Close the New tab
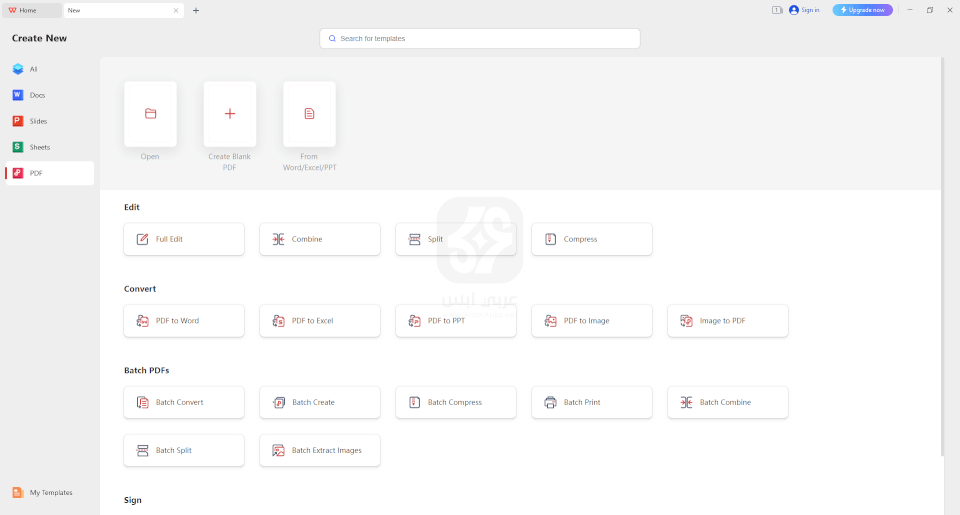This screenshot has width=960, height=515. coord(176,10)
